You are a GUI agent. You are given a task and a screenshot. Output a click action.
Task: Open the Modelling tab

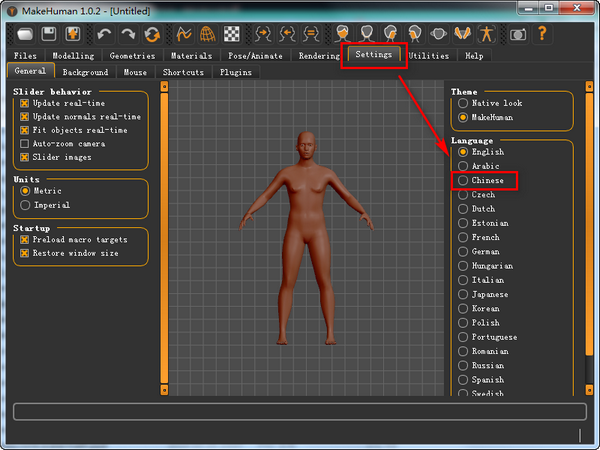pos(72,56)
